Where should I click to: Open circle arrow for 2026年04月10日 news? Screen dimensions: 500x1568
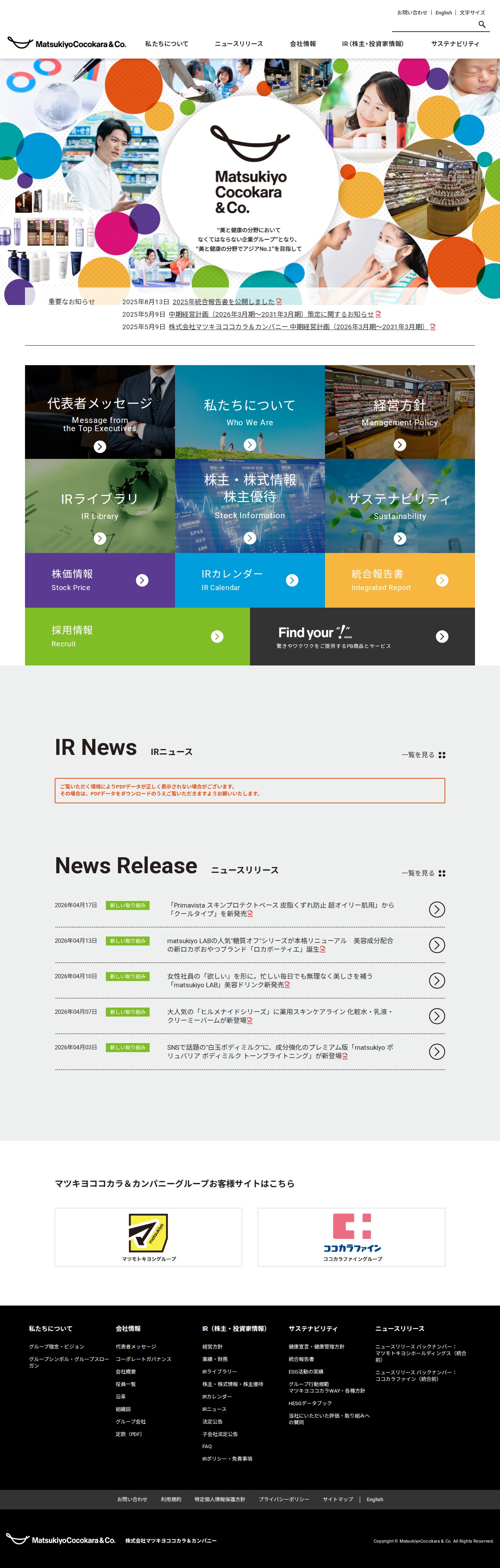(437, 981)
